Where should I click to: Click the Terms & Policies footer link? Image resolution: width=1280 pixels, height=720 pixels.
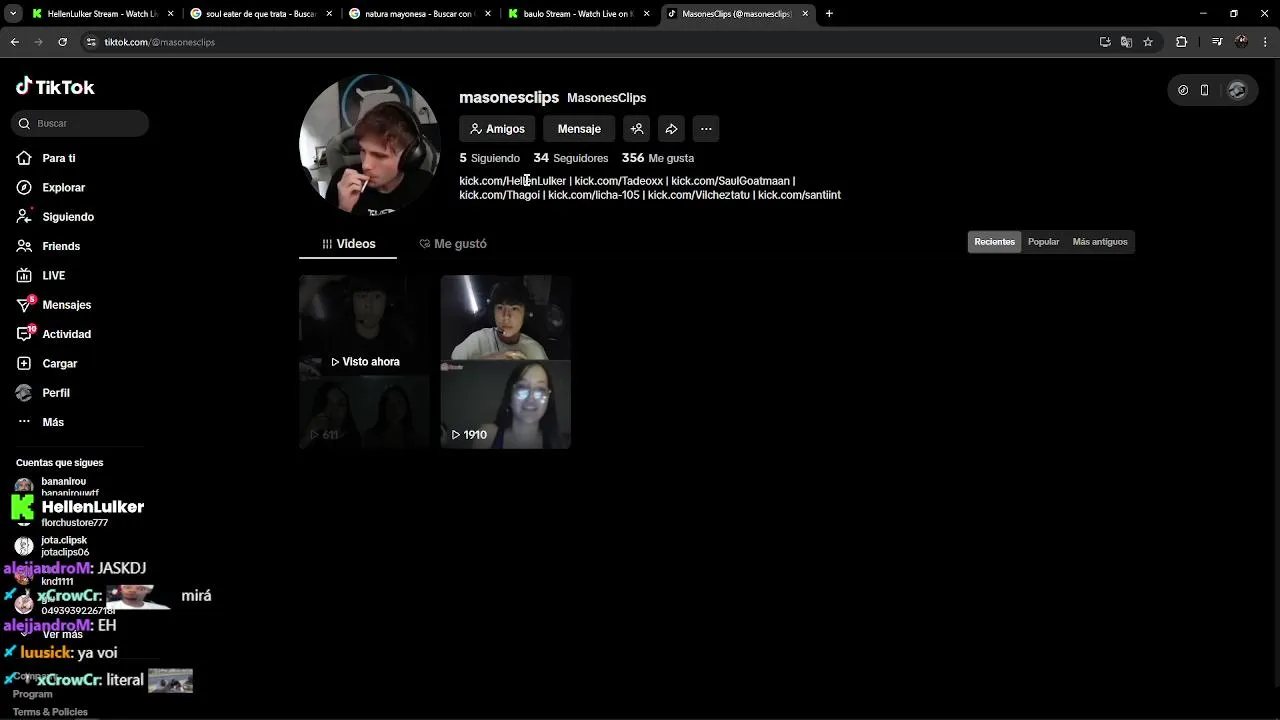50,712
